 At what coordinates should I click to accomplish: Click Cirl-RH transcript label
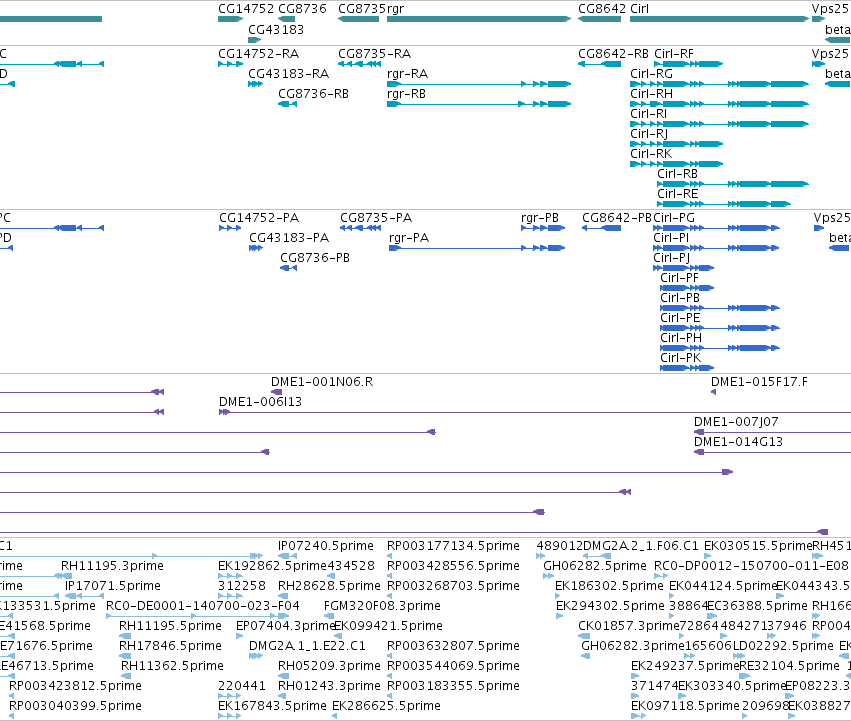651,94
